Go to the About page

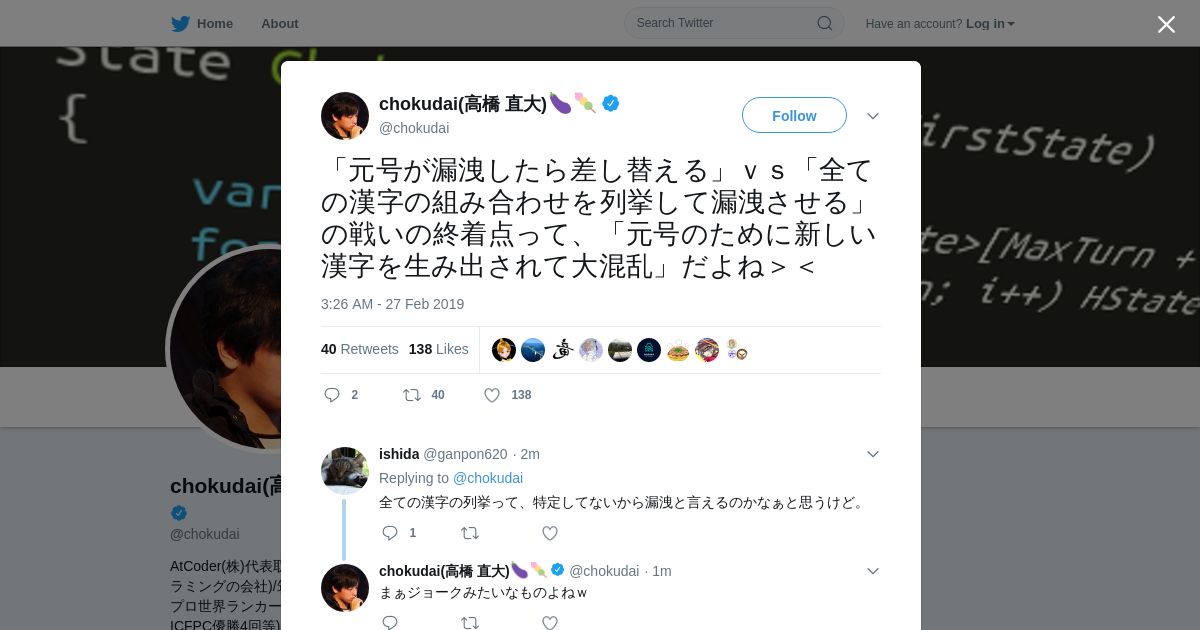pos(280,24)
